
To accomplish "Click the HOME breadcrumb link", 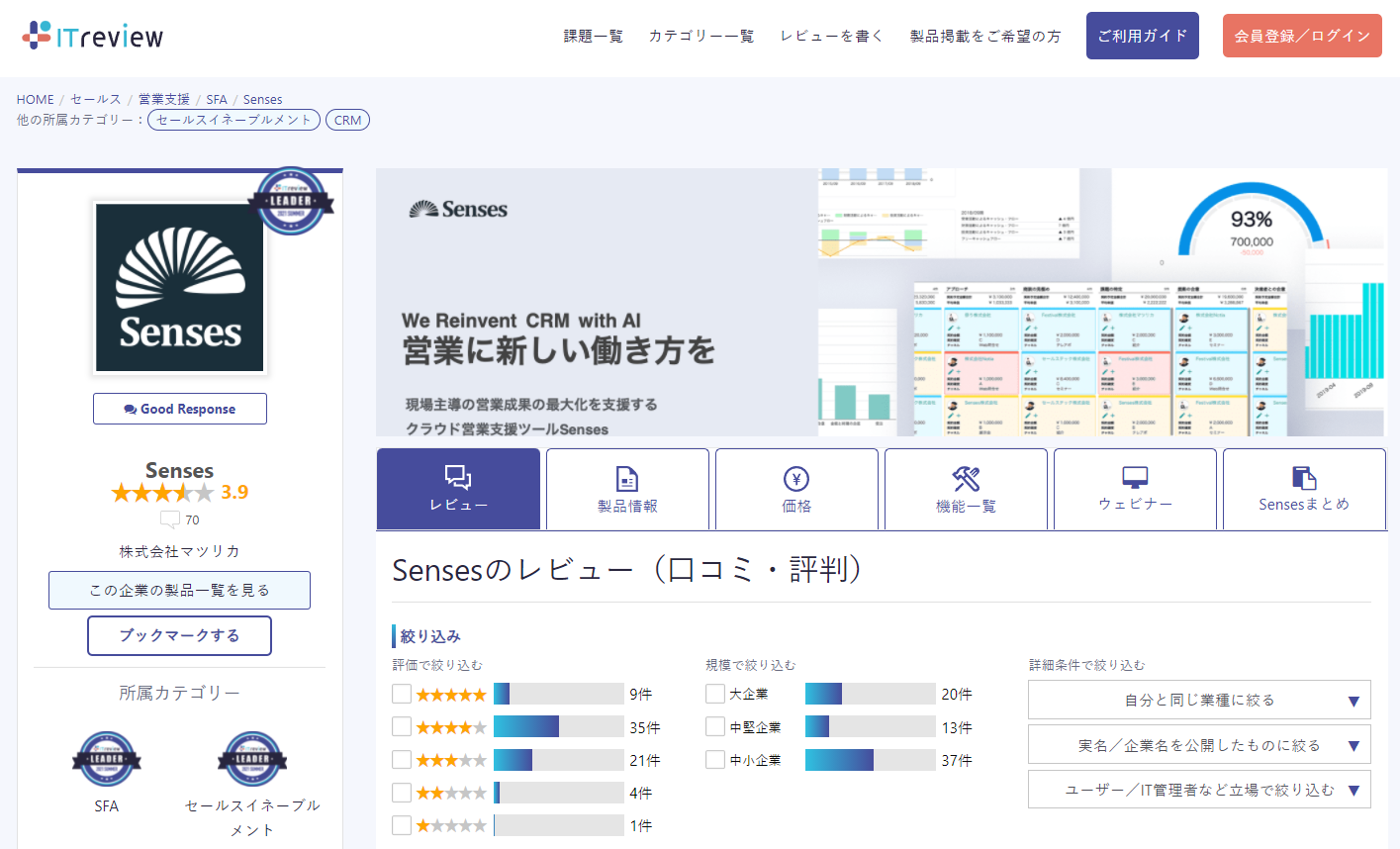I will pyautogui.click(x=36, y=99).
